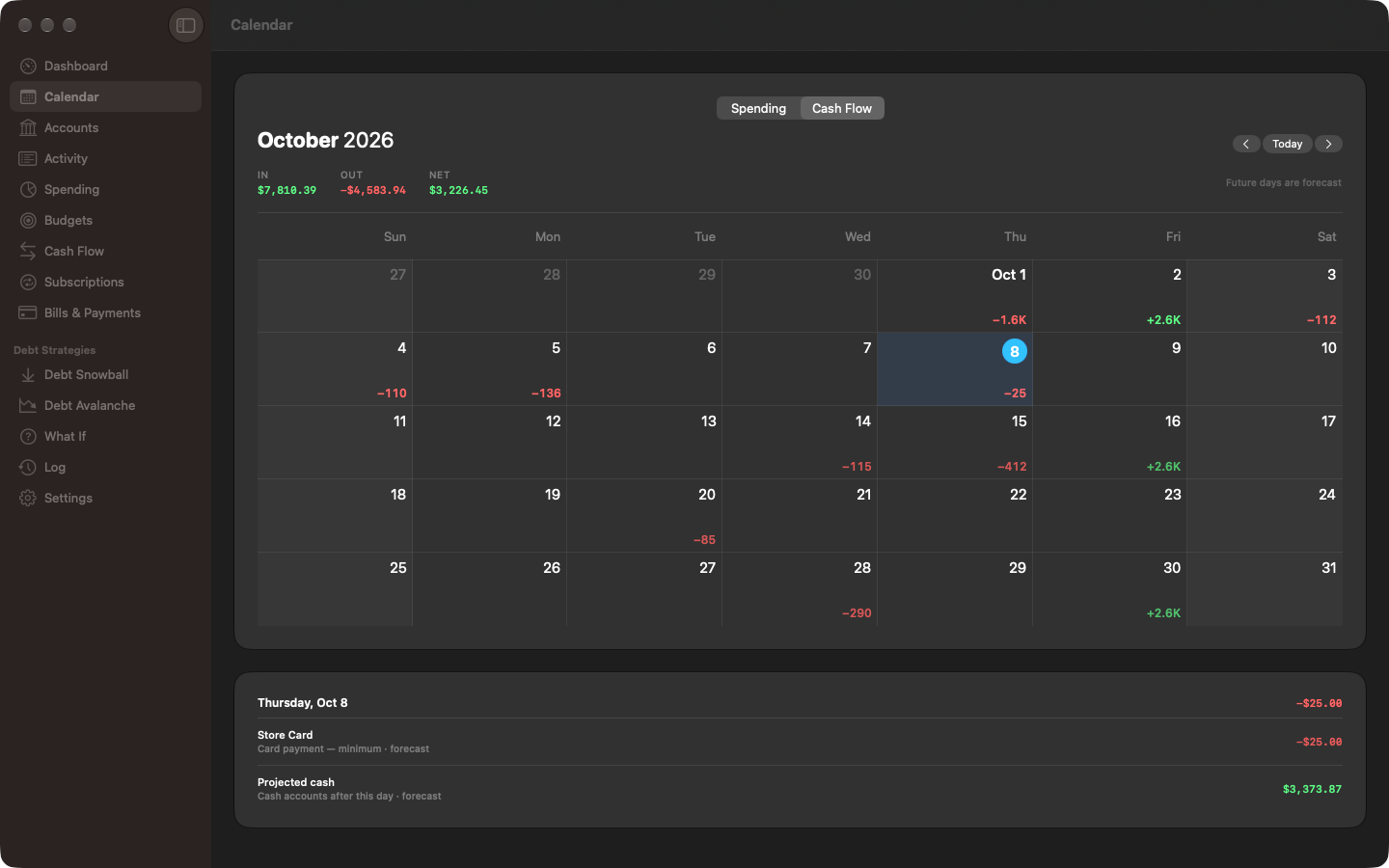
Task: Go to the previous month chevron
Action: coord(1246,144)
